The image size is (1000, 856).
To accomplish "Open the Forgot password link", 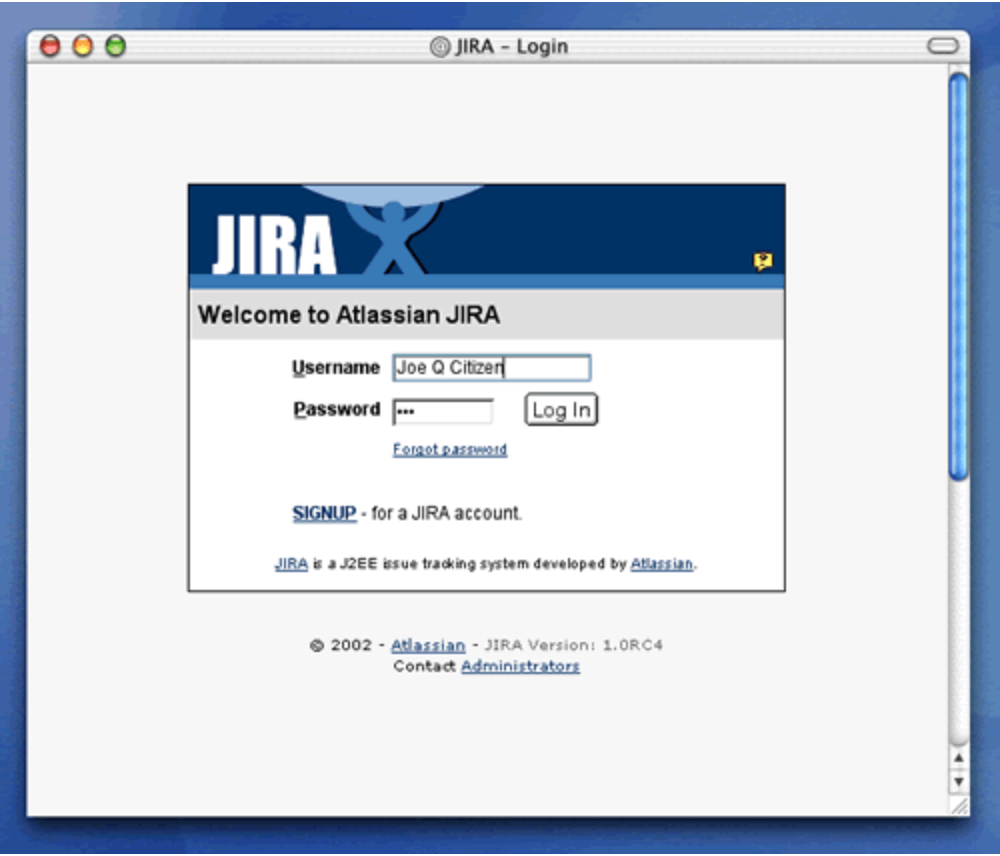I will point(450,450).
